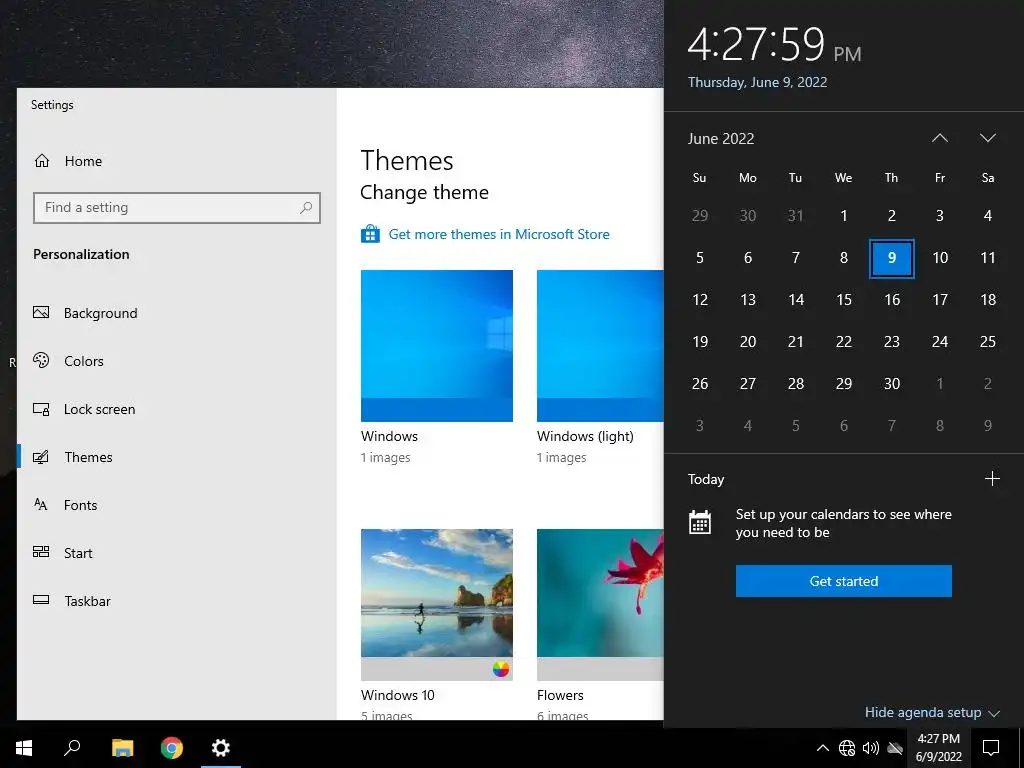This screenshot has width=1024, height=768.
Task: Click Get more themes in Microsoft Store link
Action: [499, 234]
